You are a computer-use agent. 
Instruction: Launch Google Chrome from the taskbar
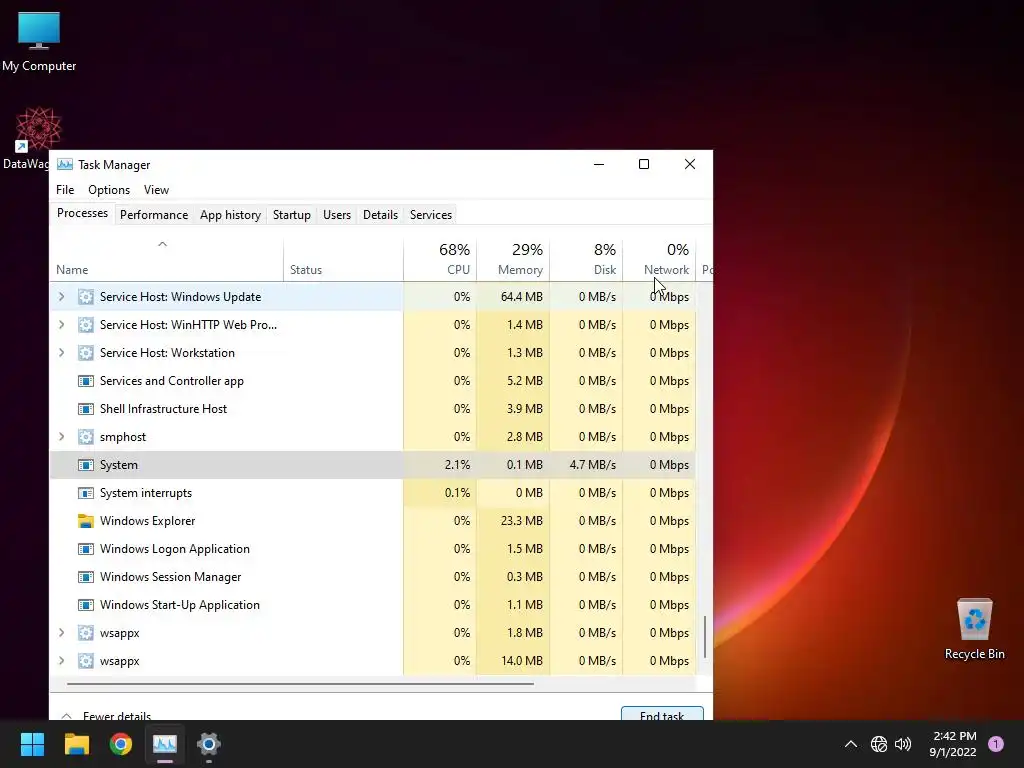coord(121,744)
